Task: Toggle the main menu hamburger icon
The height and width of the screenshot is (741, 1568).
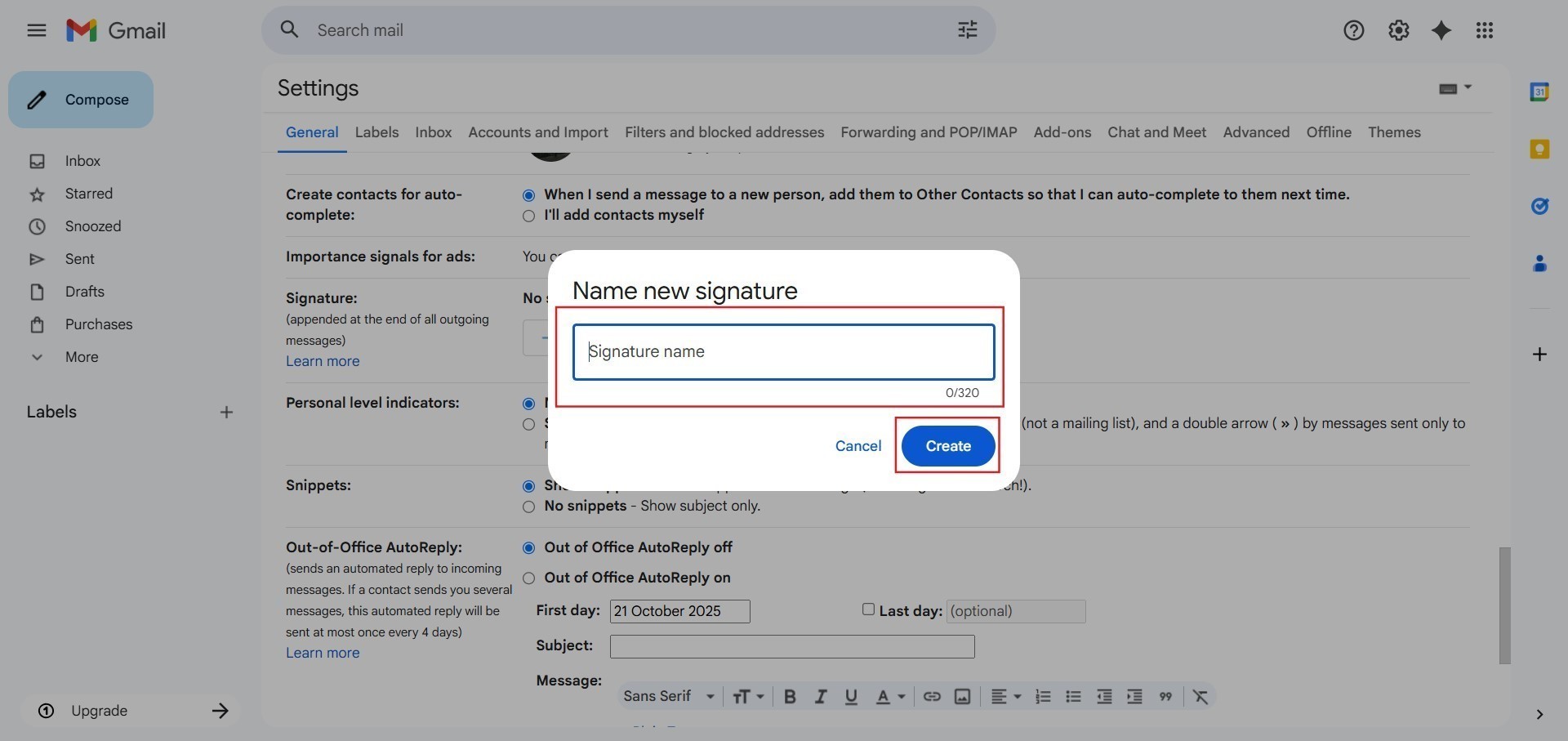Action: pos(37,30)
